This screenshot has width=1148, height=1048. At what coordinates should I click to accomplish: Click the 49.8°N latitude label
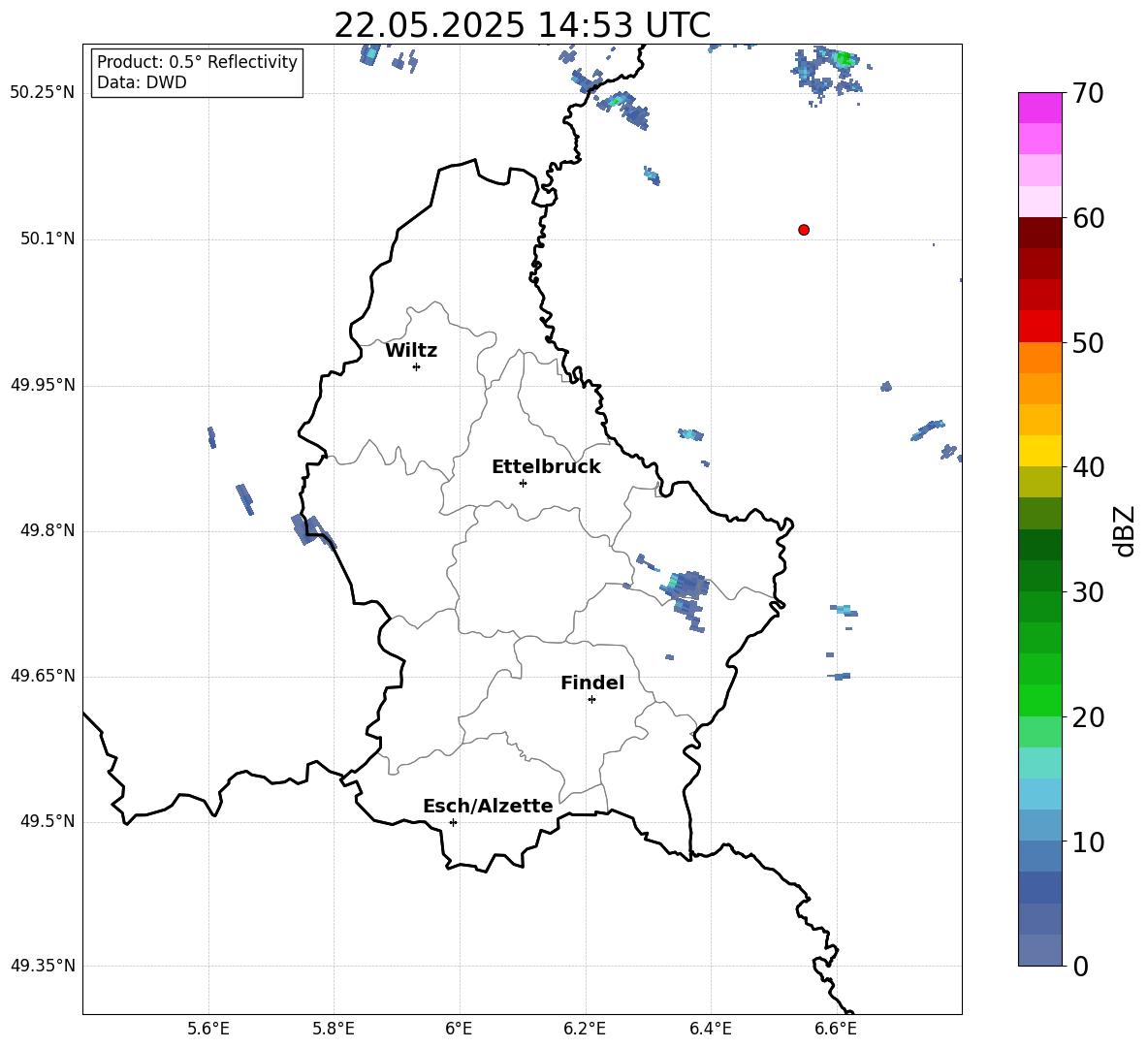coord(48,530)
